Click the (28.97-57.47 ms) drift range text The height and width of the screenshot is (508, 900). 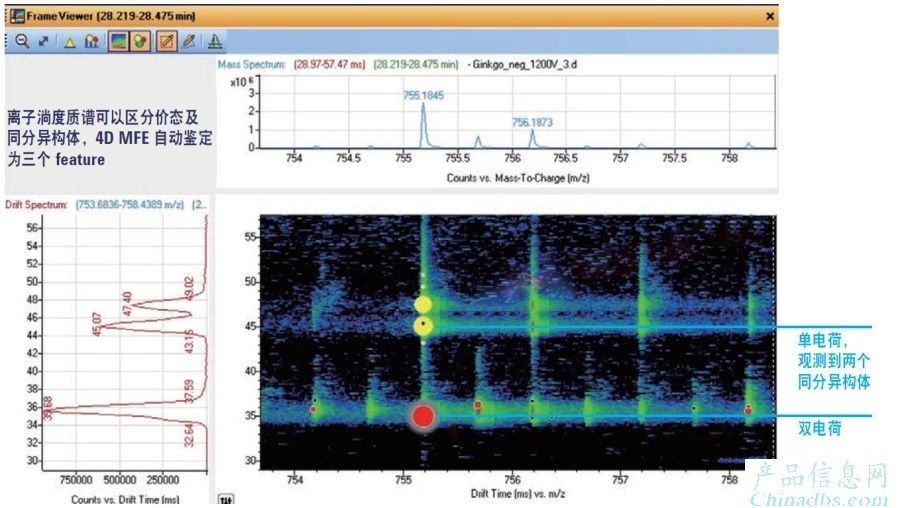coord(329,64)
